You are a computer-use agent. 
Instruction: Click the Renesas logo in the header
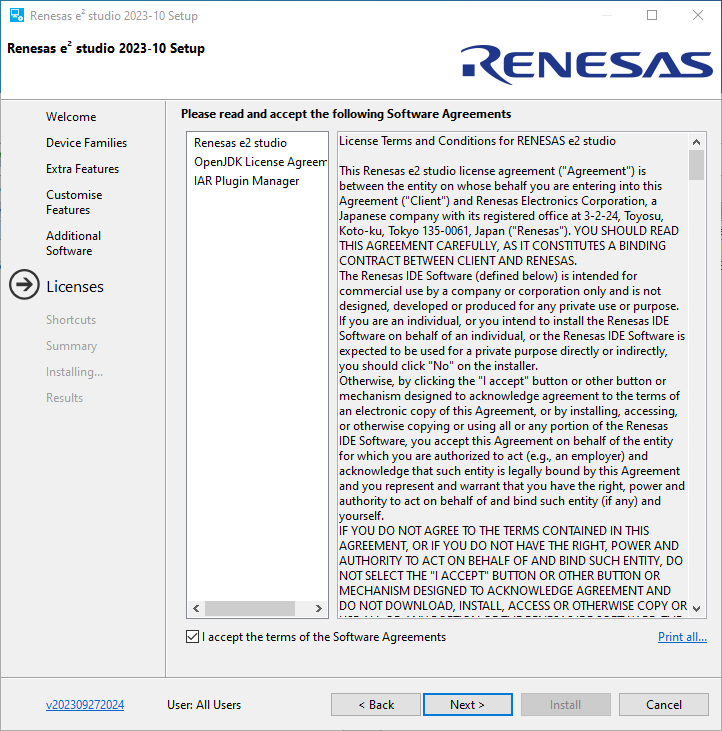[586, 63]
